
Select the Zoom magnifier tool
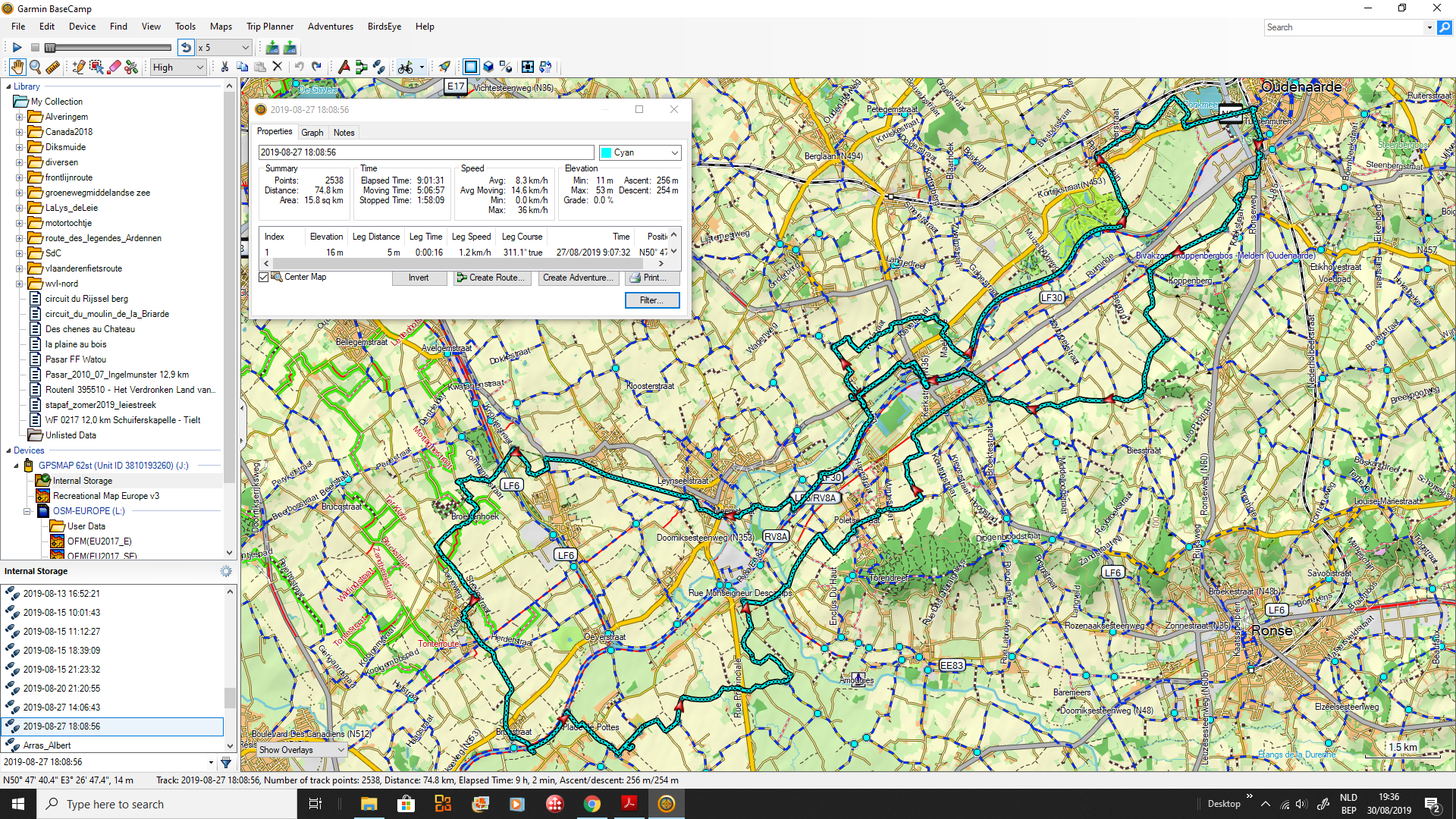(x=35, y=67)
